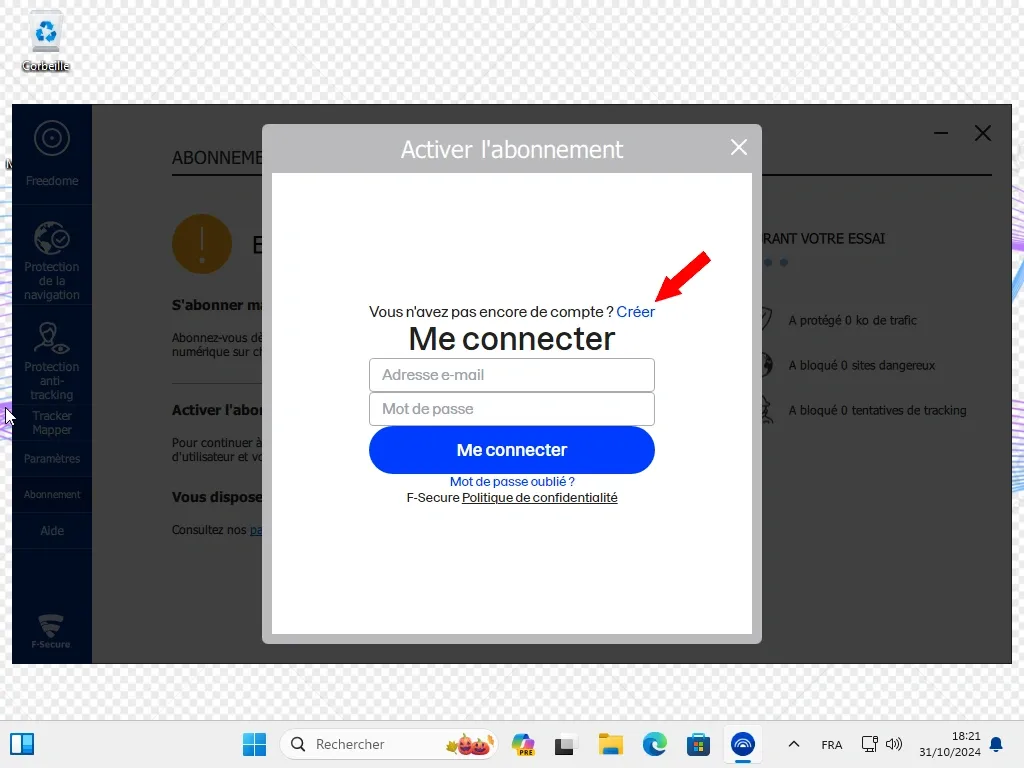Click the 'Me connecter' heading text
This screenshot has width=1024, height=768.
511,338
